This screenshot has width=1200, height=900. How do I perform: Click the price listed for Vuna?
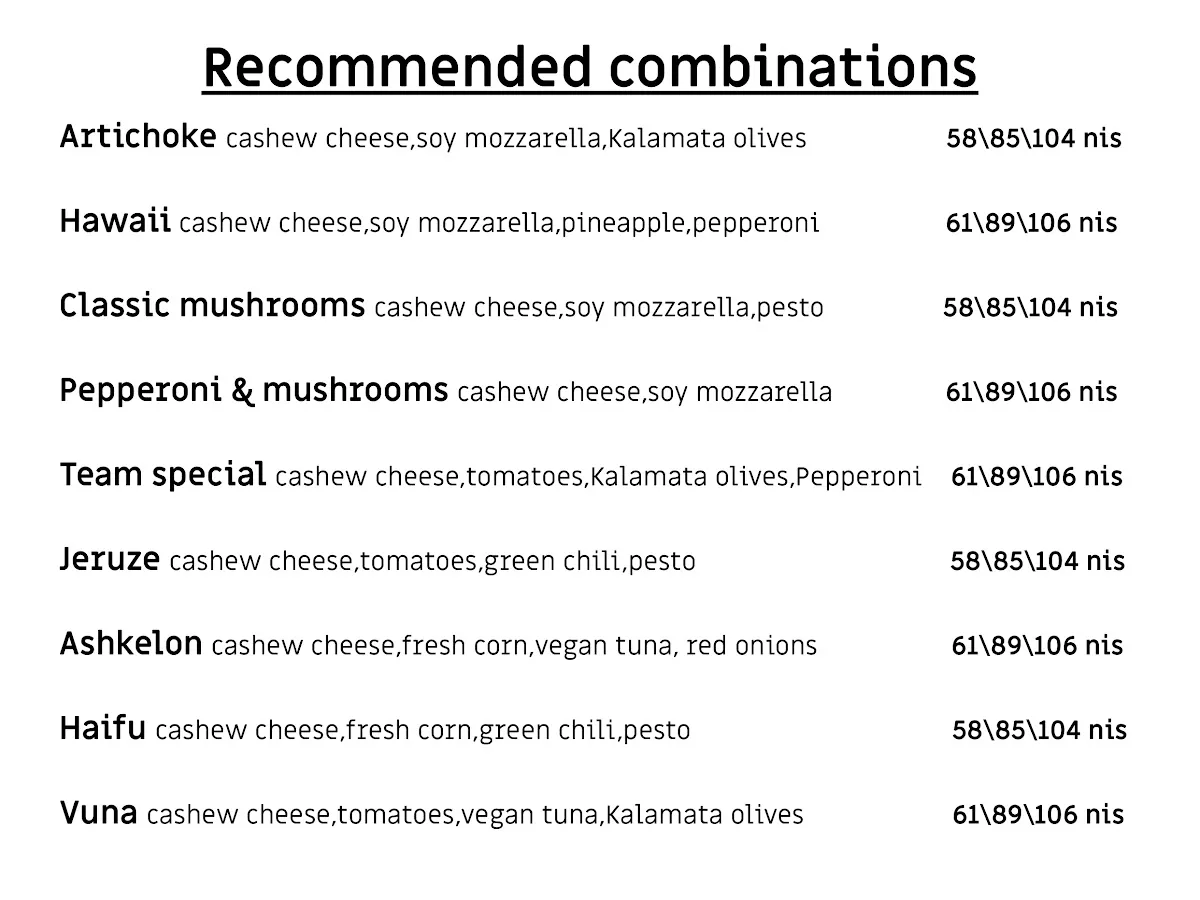tap(1038, 815)
